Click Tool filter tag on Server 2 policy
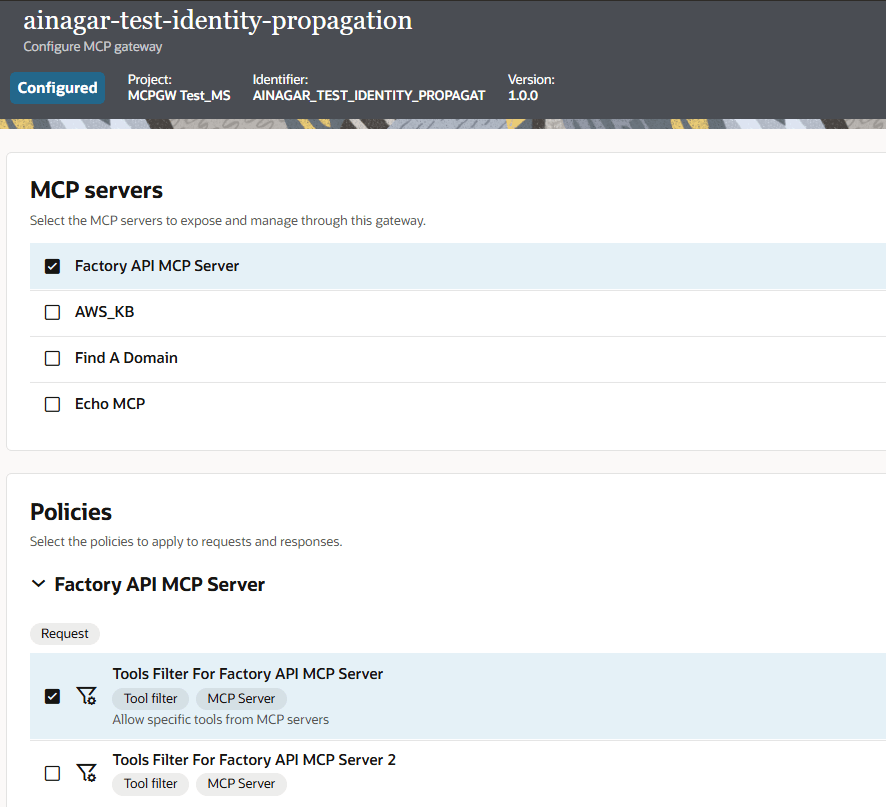 point(151,784)
